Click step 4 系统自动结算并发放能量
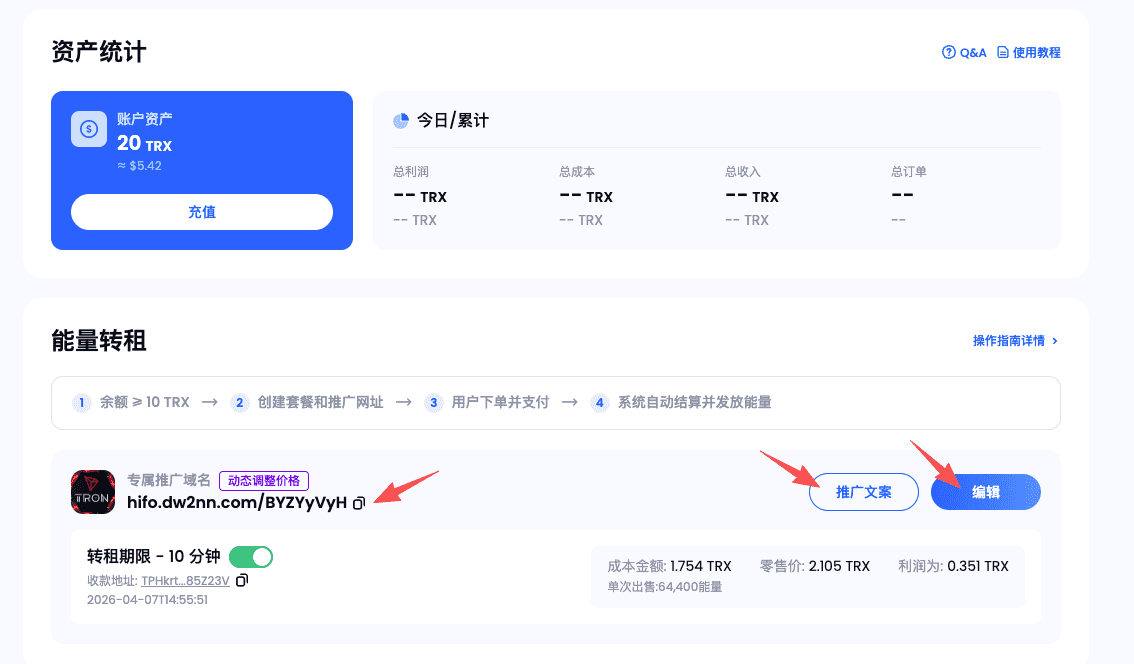Viewport: 1134px width, 664px height. click(681, 402)
